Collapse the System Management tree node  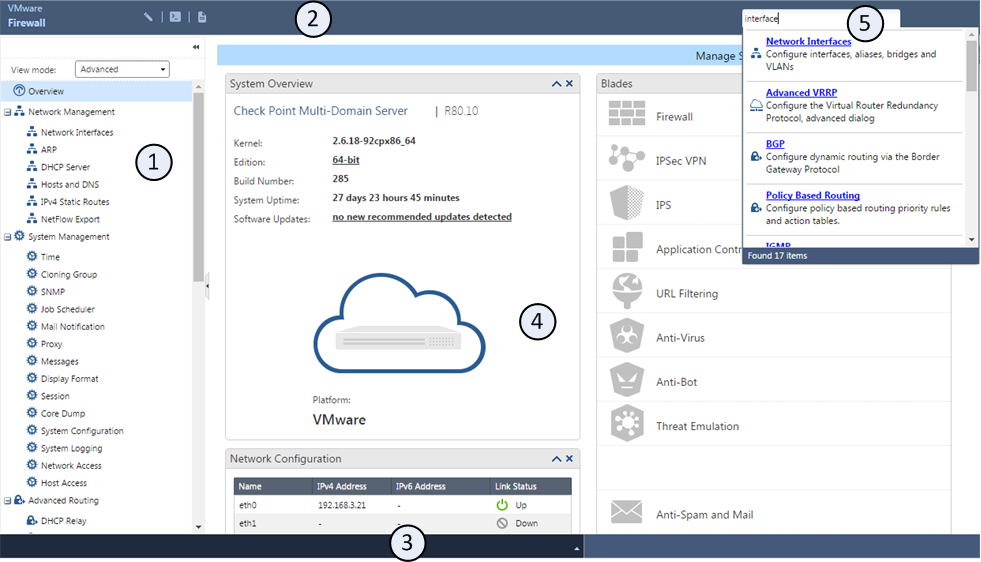tap(8, 237)
